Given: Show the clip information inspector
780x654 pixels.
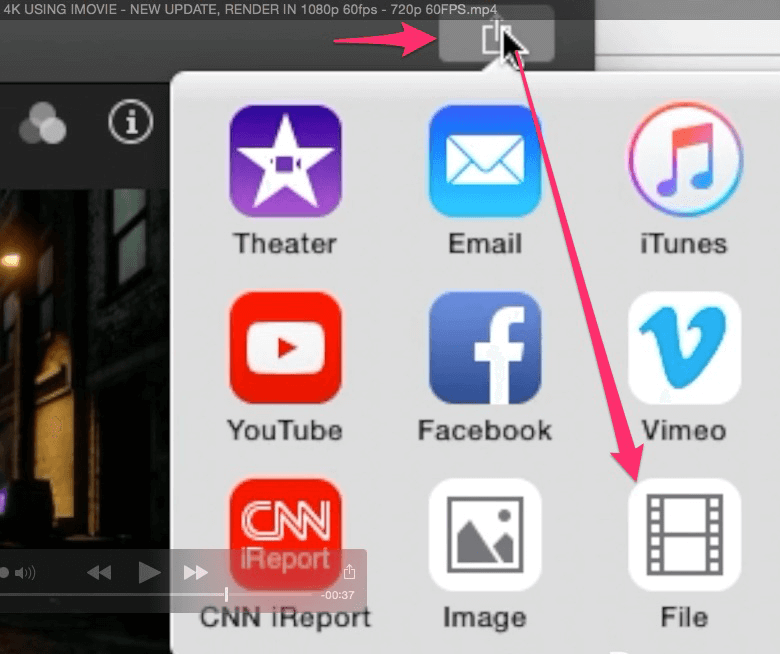Looking at the screenshot, I should click(131, 122).
